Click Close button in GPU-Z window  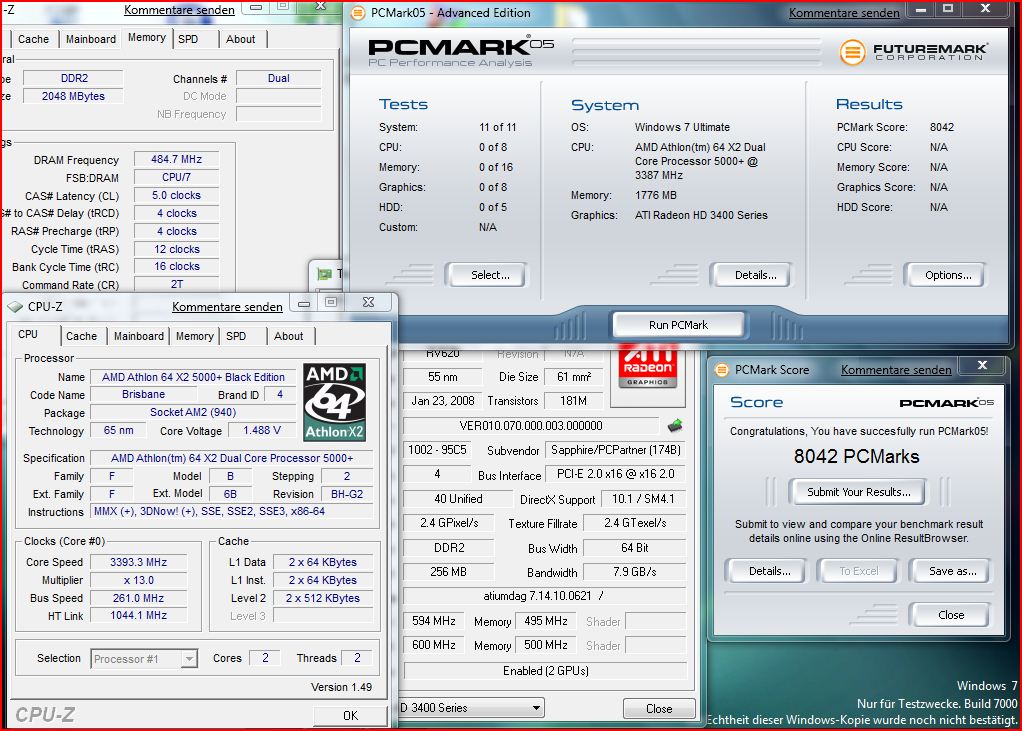tap(659, 708)
